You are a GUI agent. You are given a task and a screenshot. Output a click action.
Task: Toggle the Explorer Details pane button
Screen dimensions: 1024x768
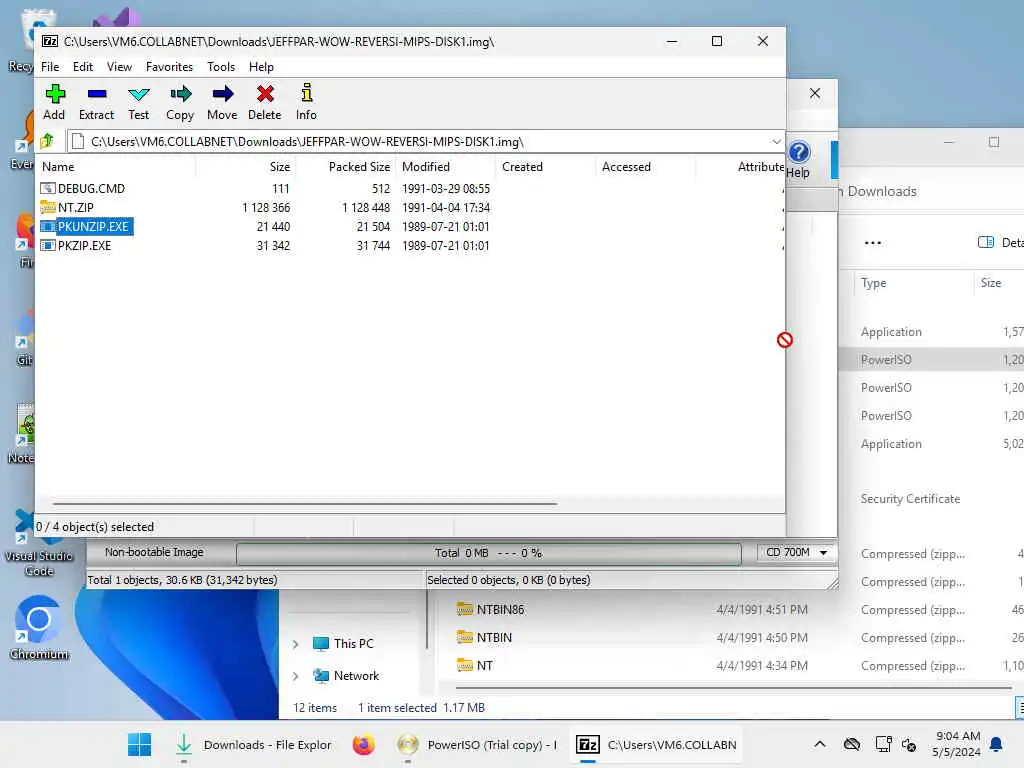1000,243
